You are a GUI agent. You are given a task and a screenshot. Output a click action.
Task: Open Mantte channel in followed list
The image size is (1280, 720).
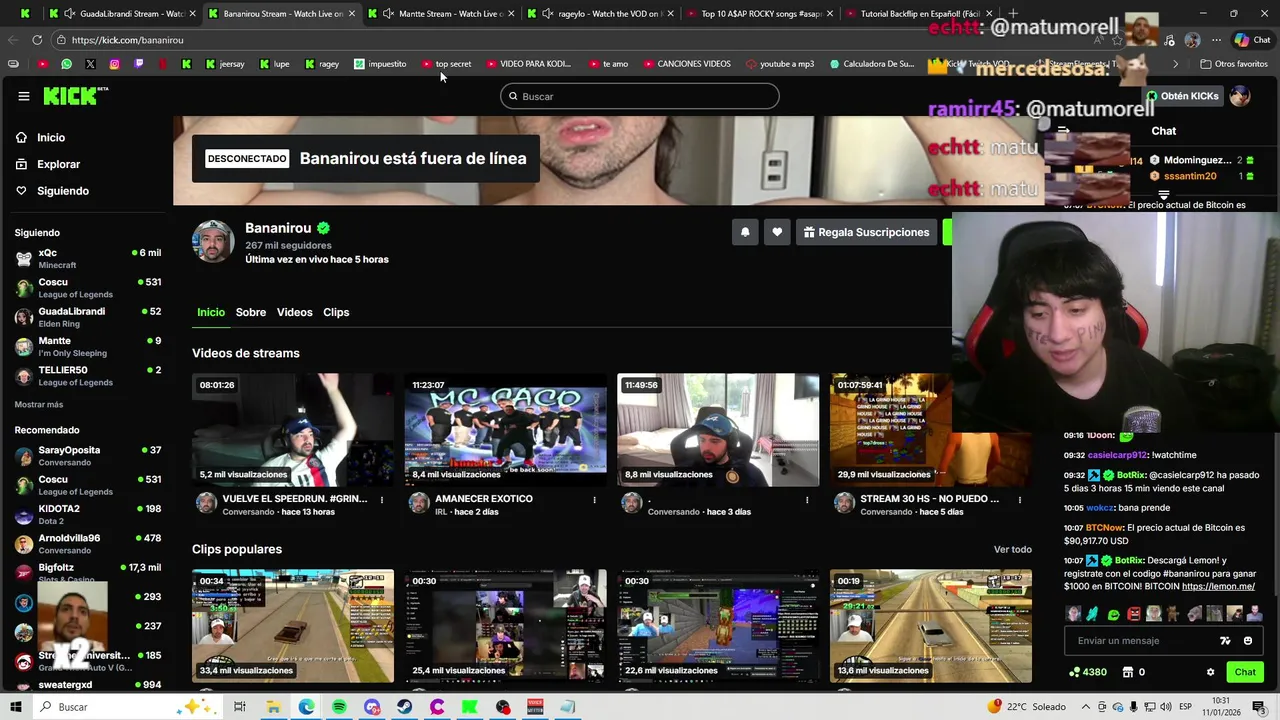(88, 346)
